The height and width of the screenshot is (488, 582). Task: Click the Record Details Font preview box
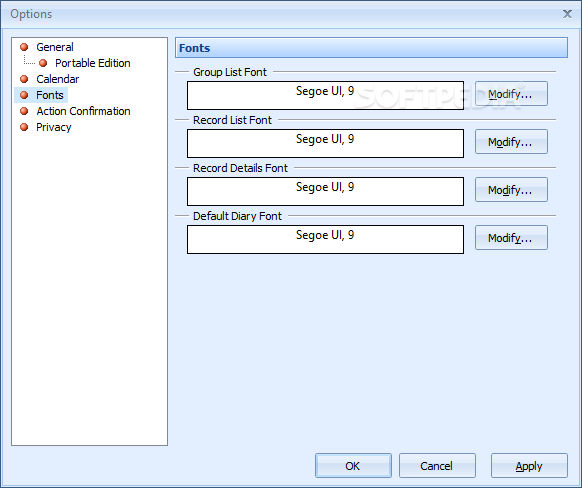[x=325, y=191]
